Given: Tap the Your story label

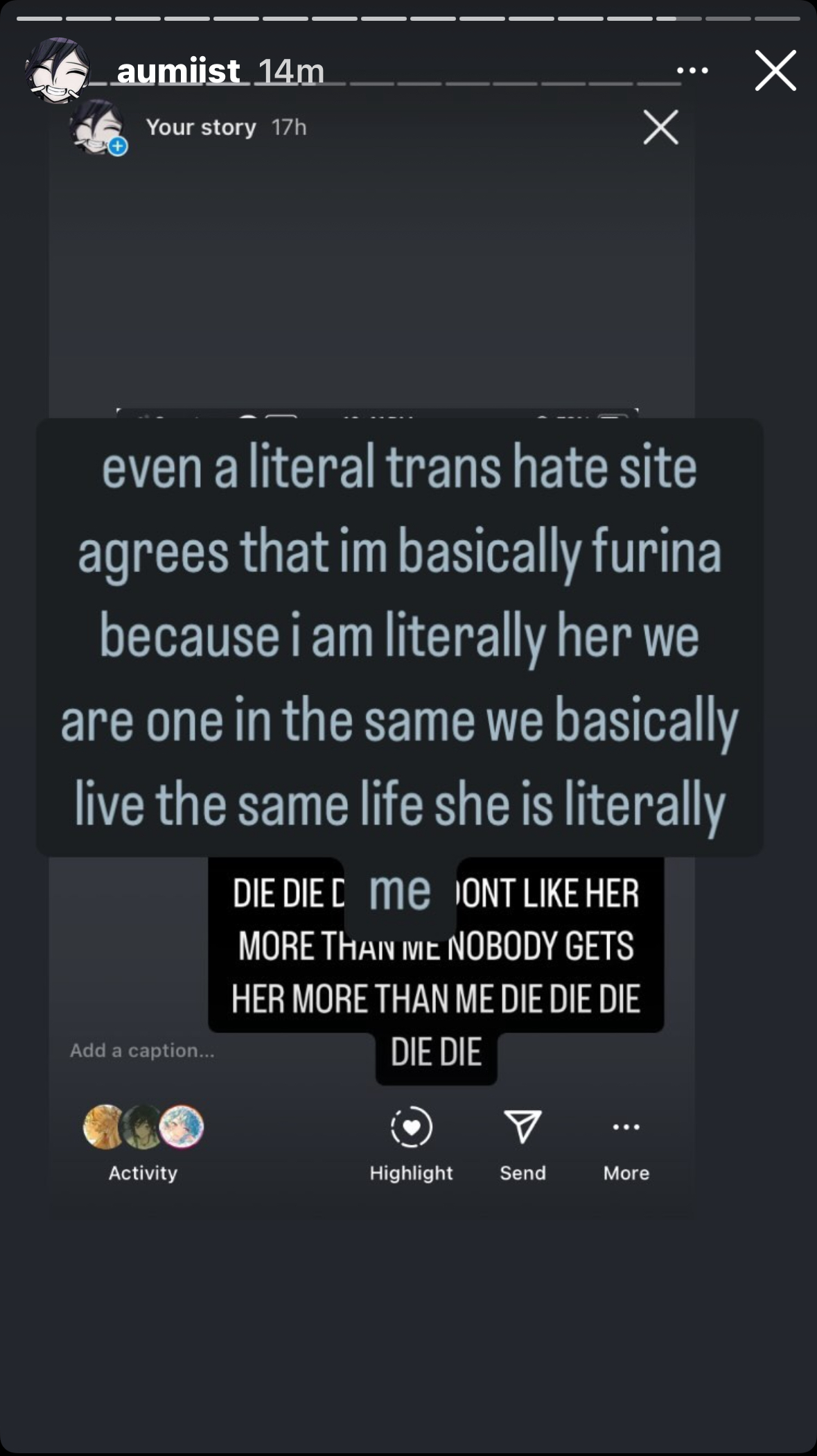Looking at the screenshot, I should tap(201, 128).
